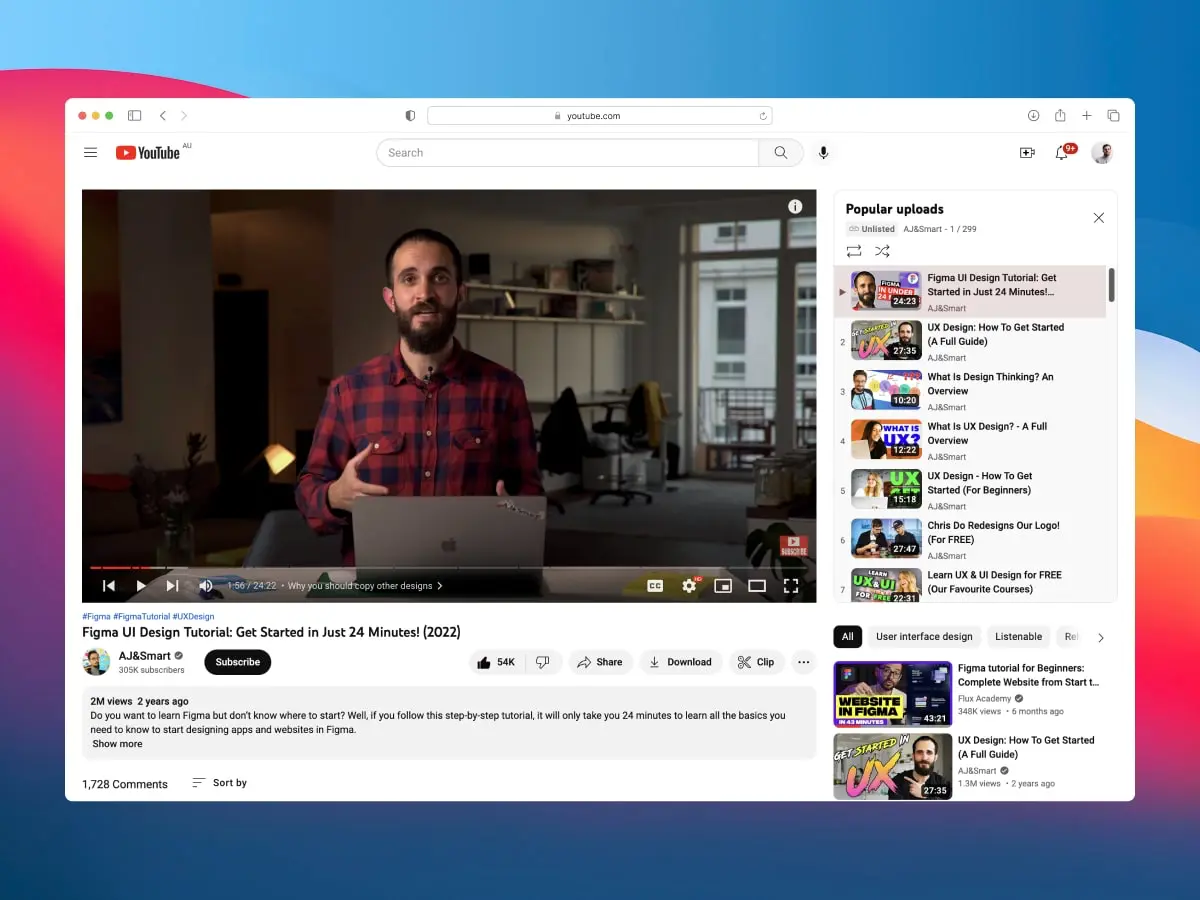Viewport: 1200px width, 900px height.
Task: Subscribe to AJ&Smart
Action: click(x=238, y=662)
